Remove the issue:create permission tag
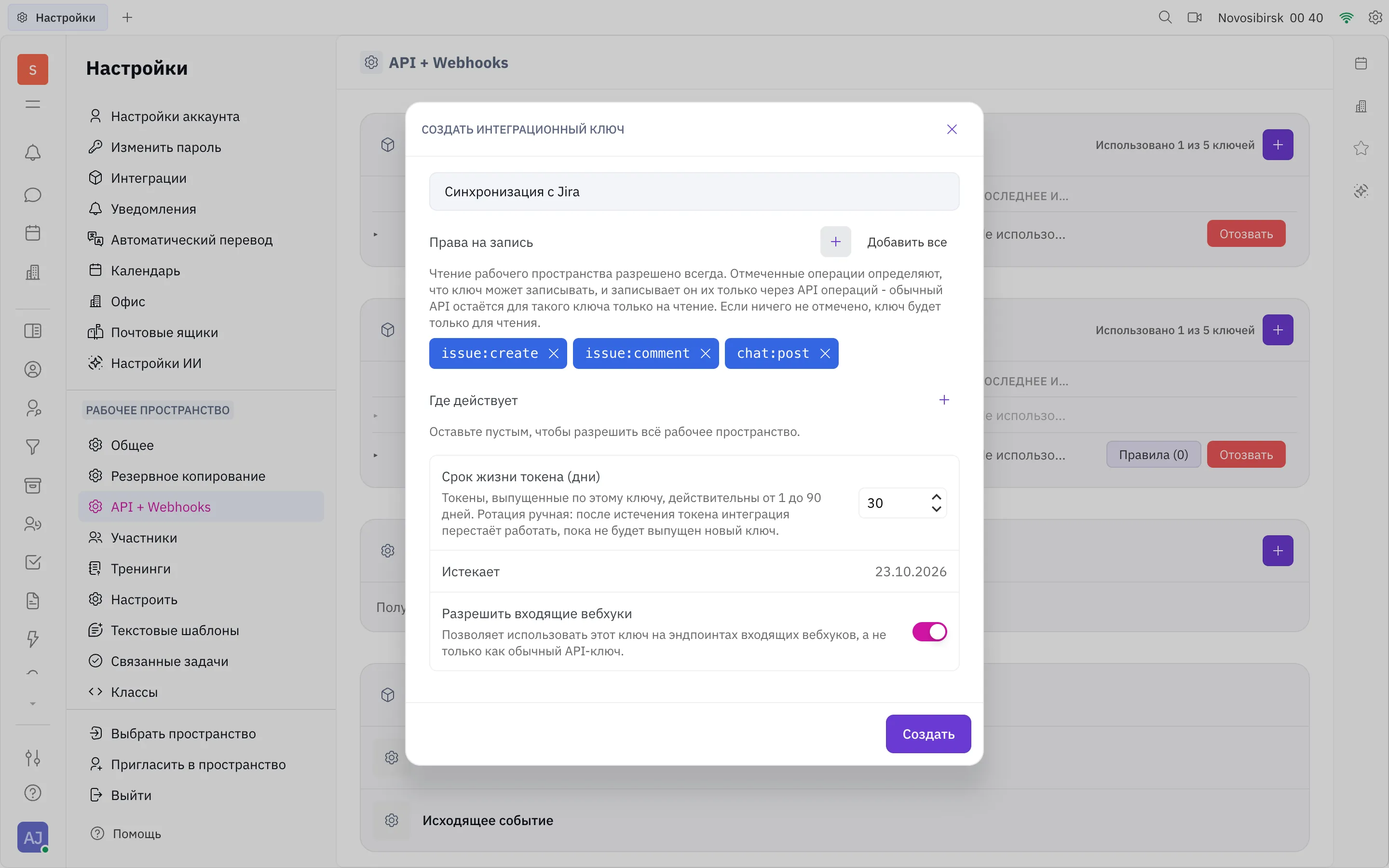1389x868 pixels. click(553, 353)
